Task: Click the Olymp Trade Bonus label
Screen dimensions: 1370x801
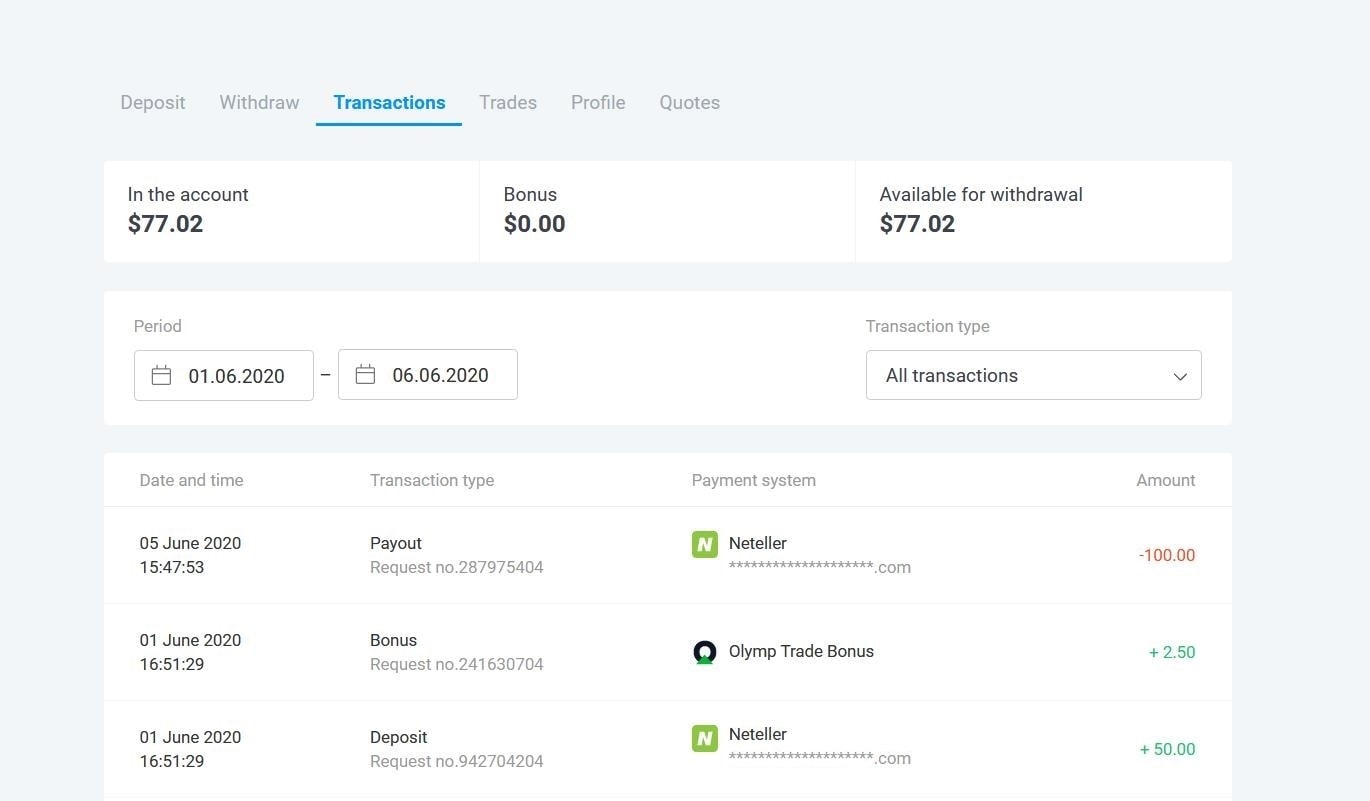Action: coord(801,651)
